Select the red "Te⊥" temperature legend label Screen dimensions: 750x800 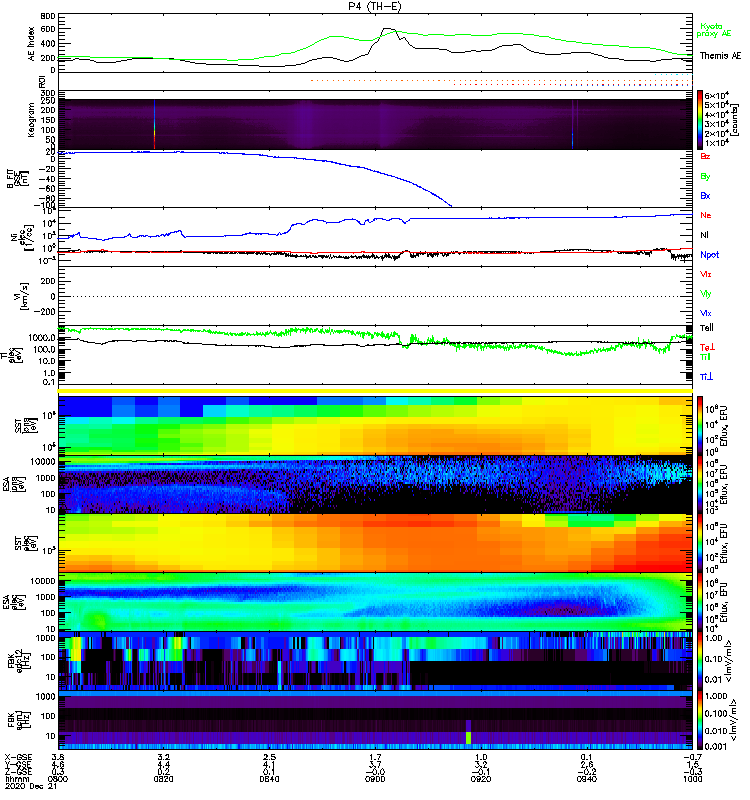708,347
